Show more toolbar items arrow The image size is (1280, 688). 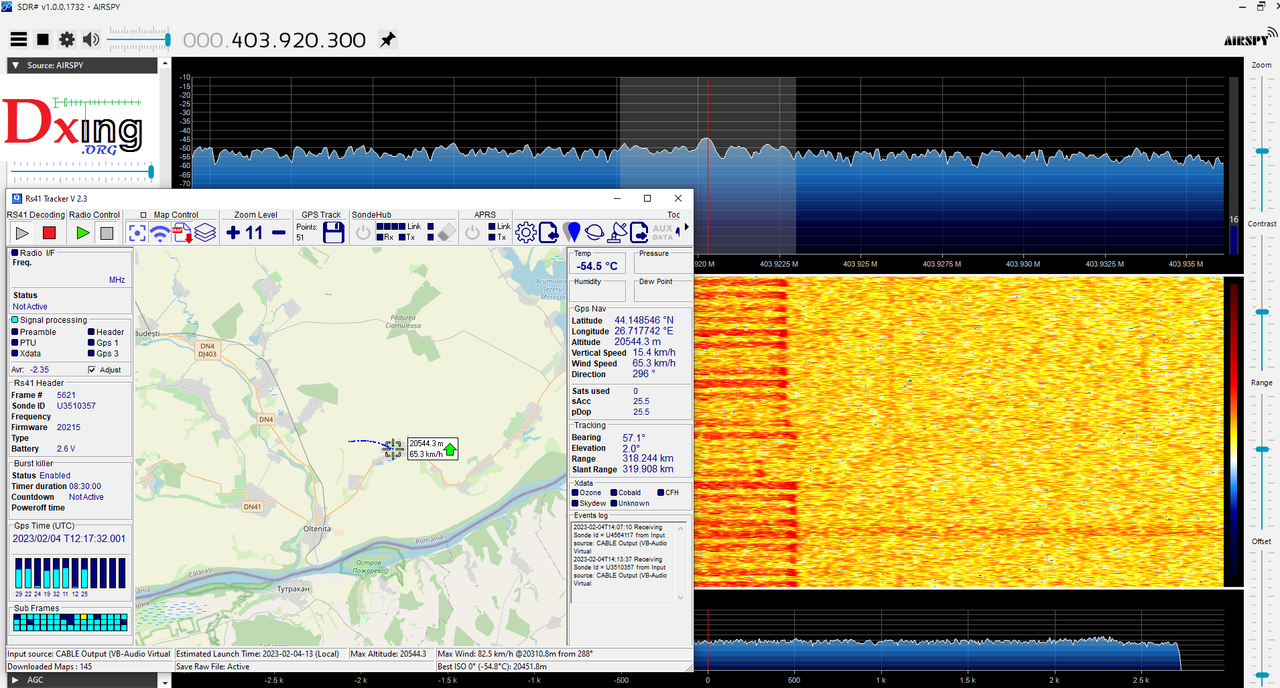tap(686, 226)
